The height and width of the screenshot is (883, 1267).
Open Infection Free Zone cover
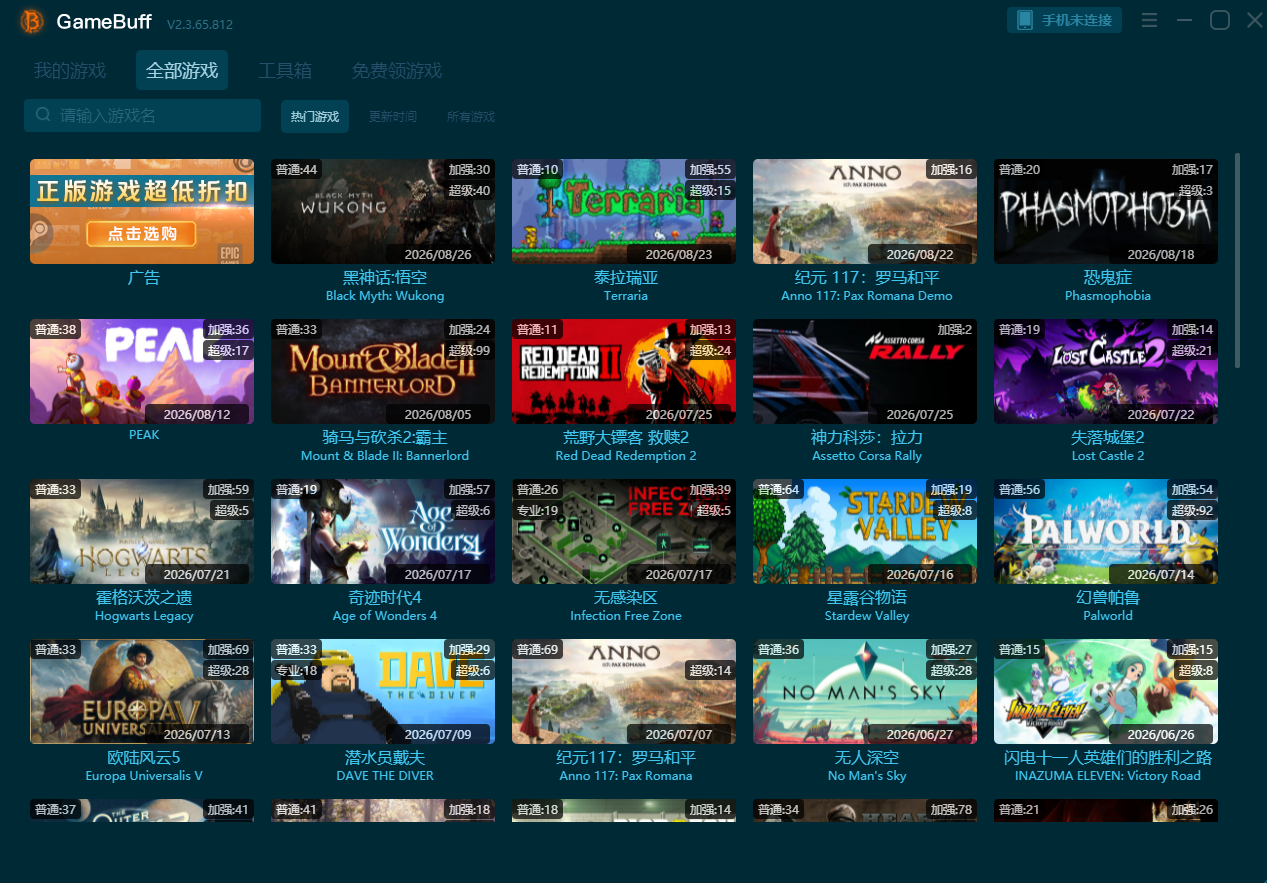624,531
